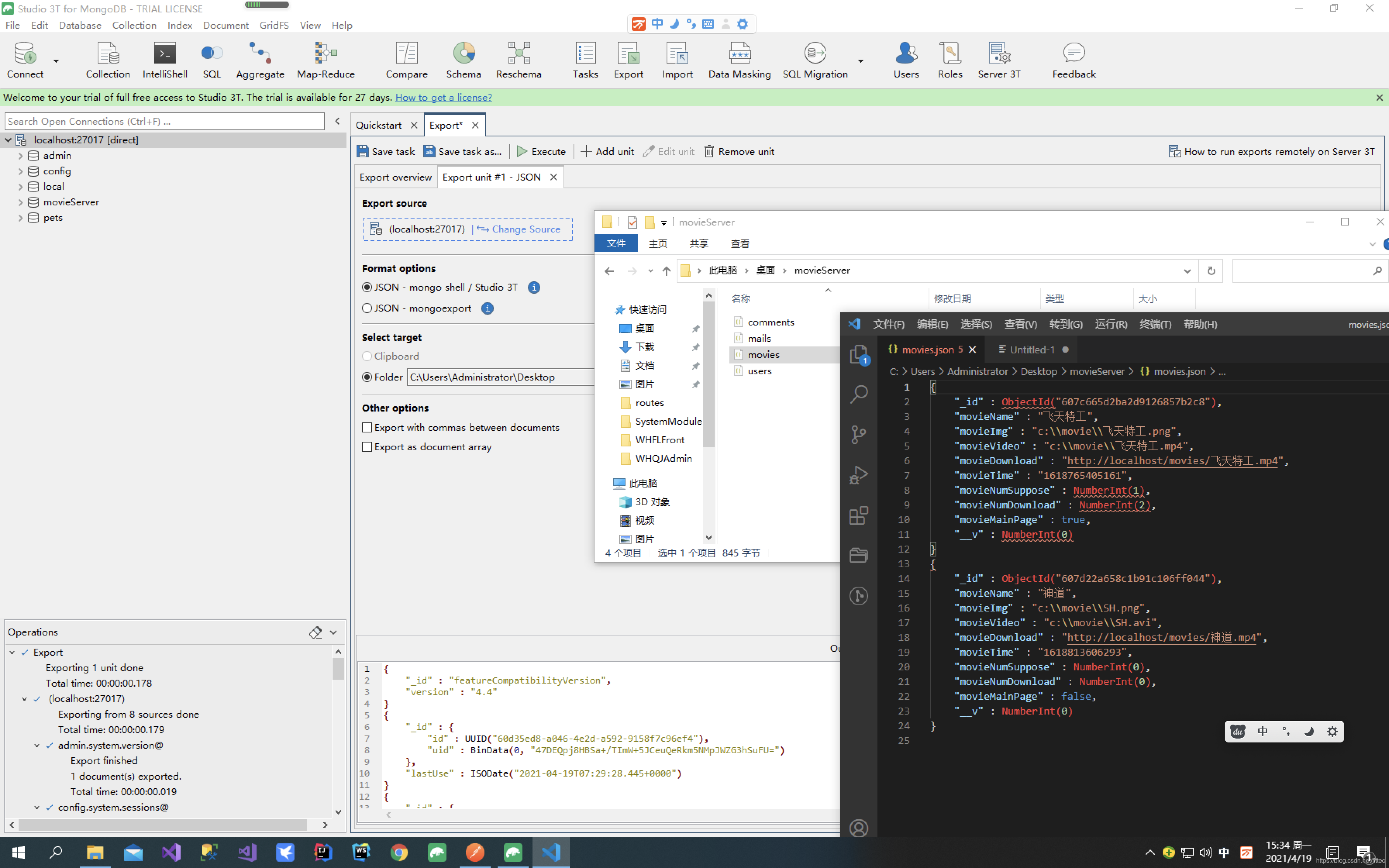This screenshot has height=868, width=1389.
Task: Switch to the Export overview tab
Action: [395, 177]
